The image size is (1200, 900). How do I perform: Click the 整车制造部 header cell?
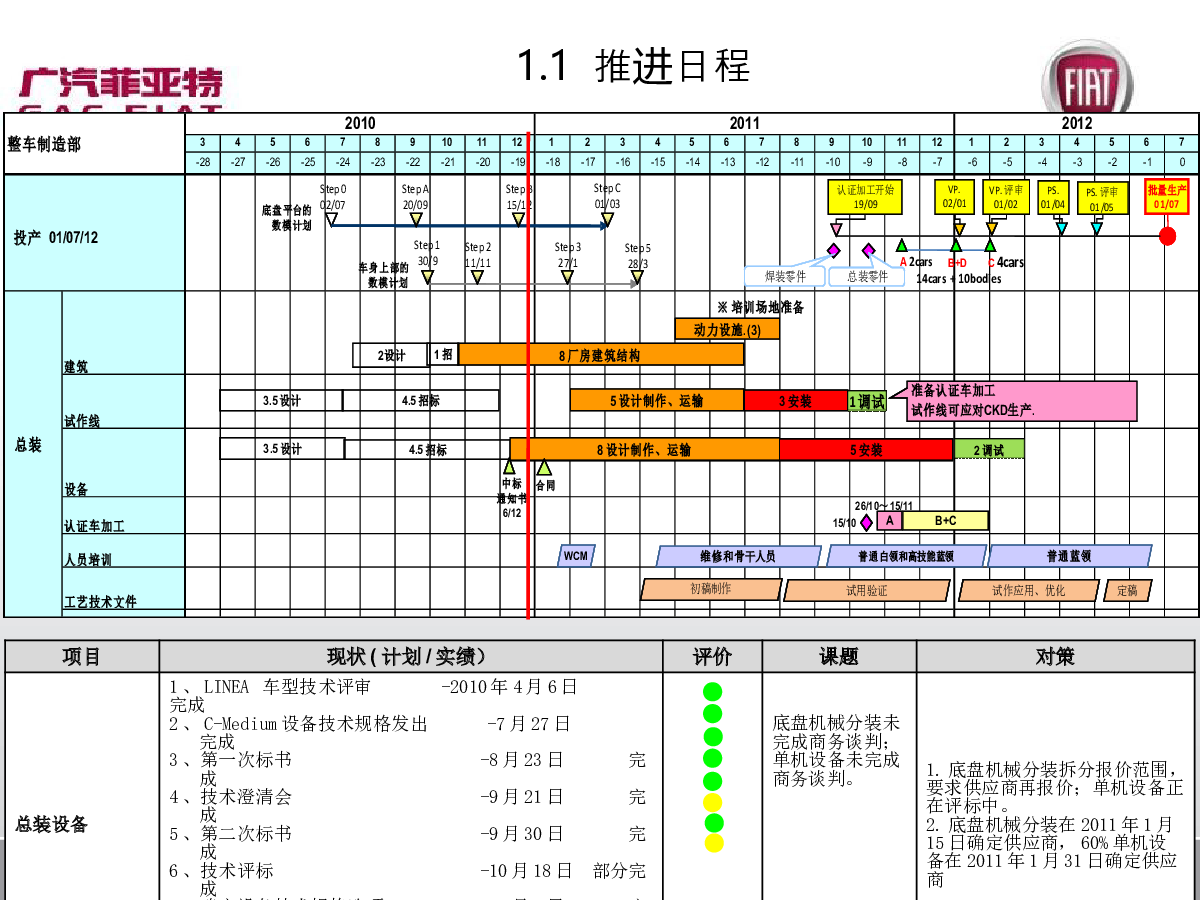point(95,144)
